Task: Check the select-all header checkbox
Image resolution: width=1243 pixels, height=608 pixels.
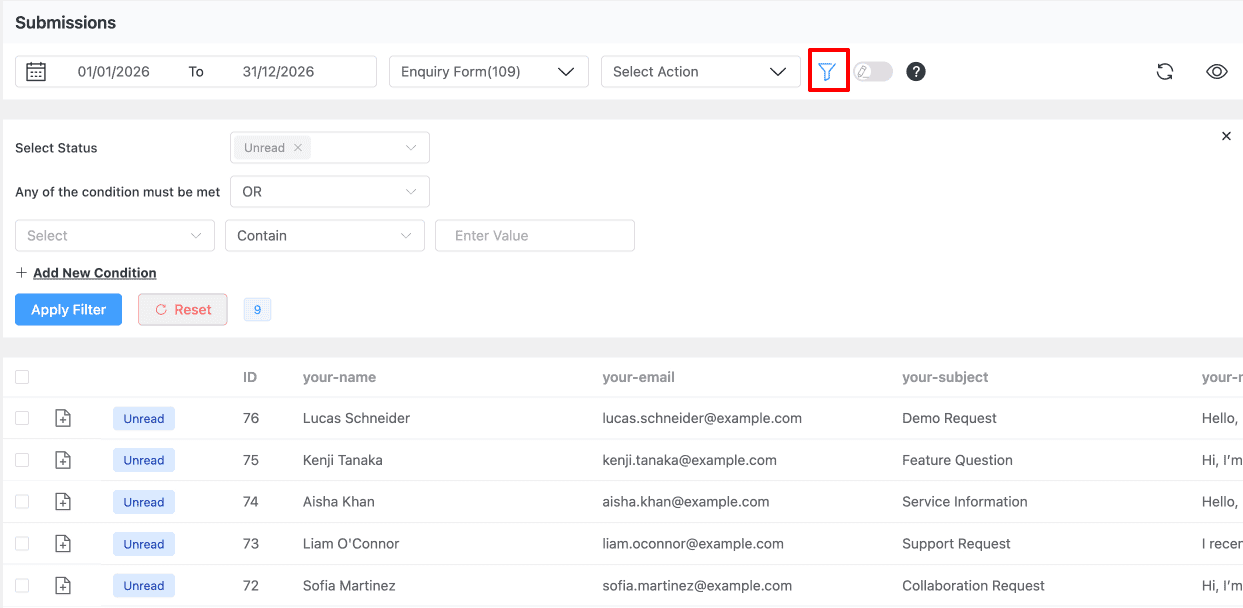Action: click(22, 377)
